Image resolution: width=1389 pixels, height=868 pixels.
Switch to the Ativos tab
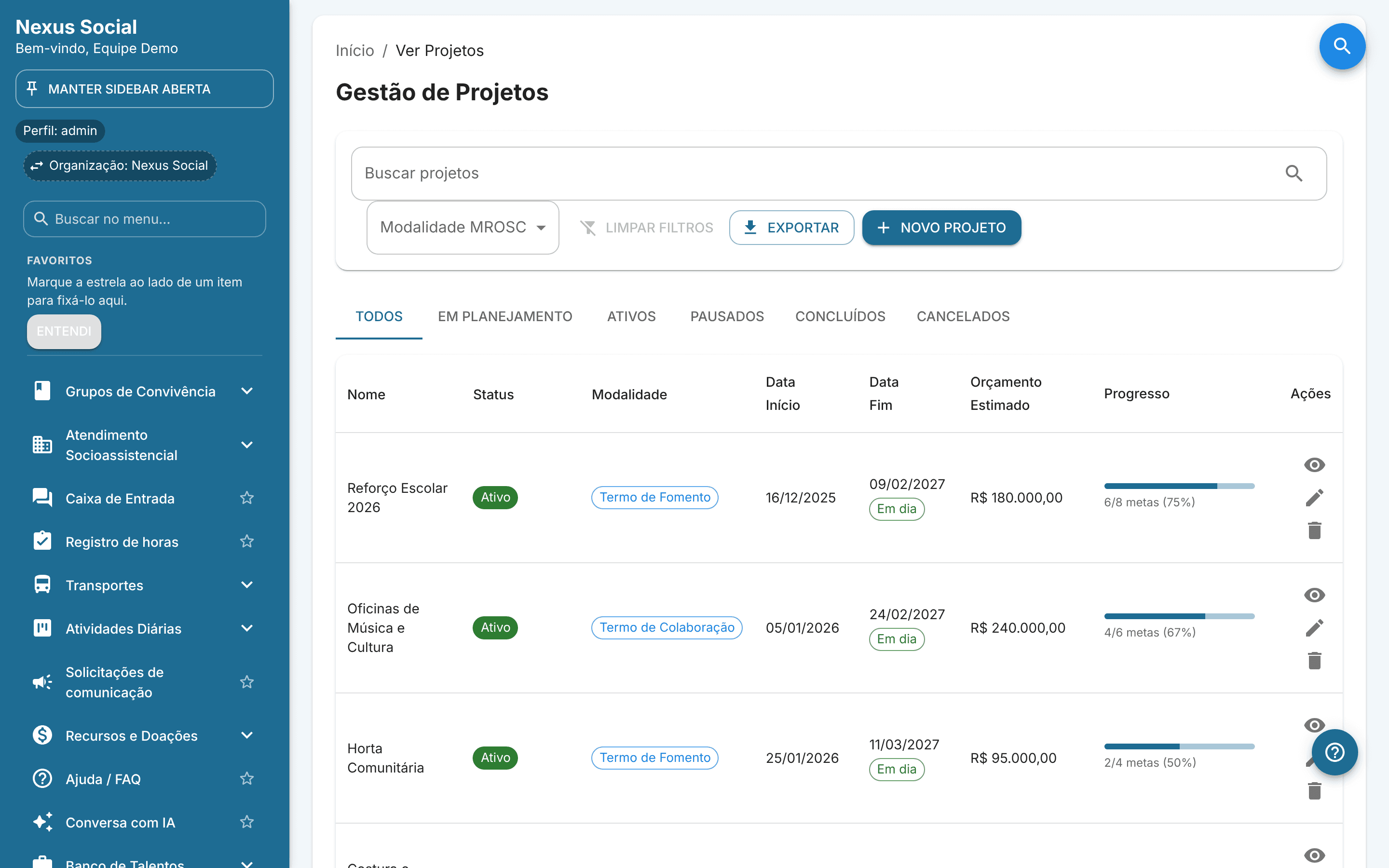coord(631,316)
